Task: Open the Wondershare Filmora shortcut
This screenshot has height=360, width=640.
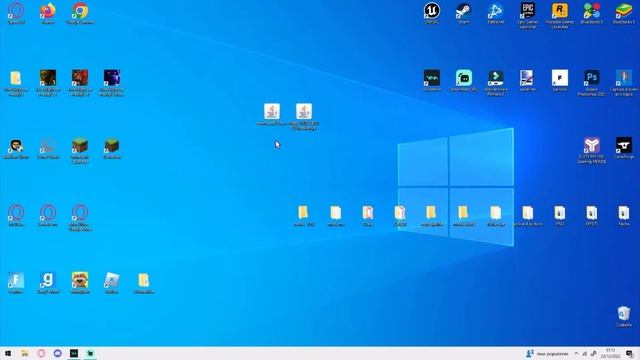Action: [496, 78]
